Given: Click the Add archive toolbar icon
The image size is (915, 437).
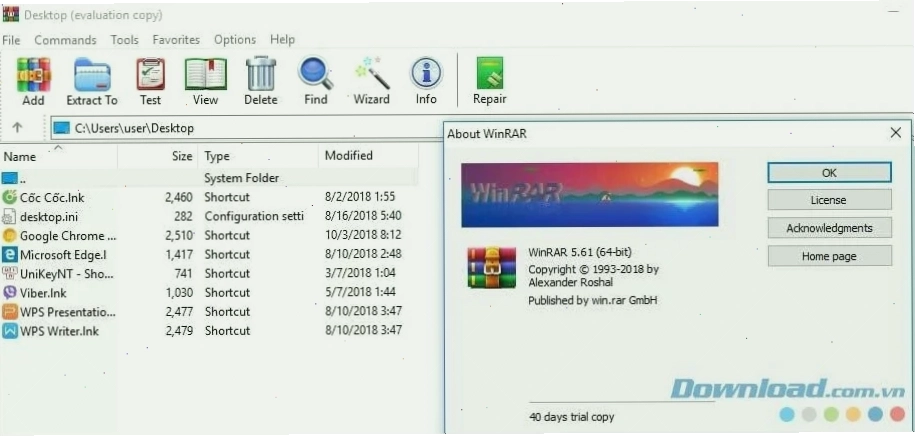Looking at the screenshot, I should [33, 75].
